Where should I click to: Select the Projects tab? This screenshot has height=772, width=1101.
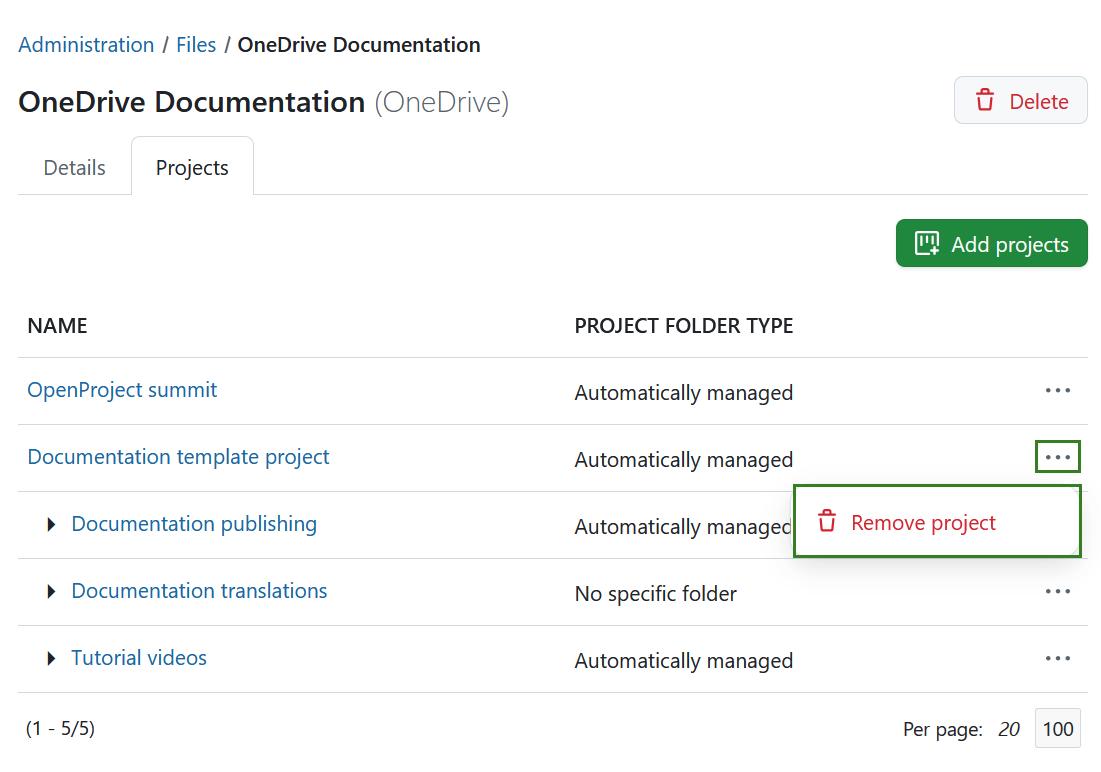(x=192, y=167)
